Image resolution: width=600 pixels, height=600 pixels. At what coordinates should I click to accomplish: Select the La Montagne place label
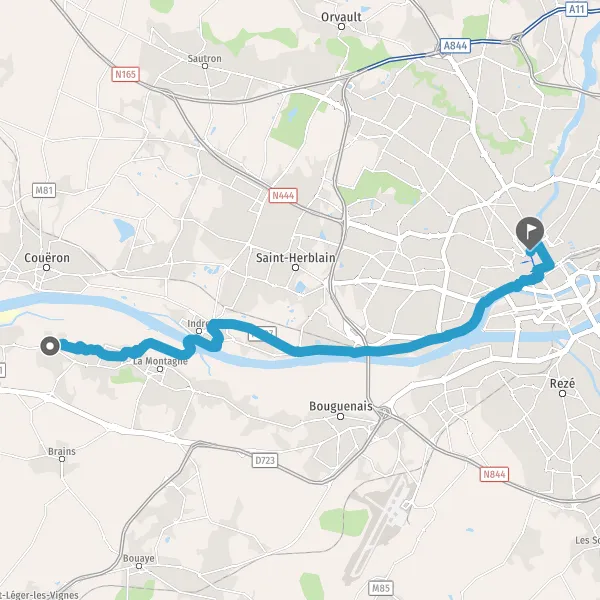pyautogui.click(x=160, y=361)
